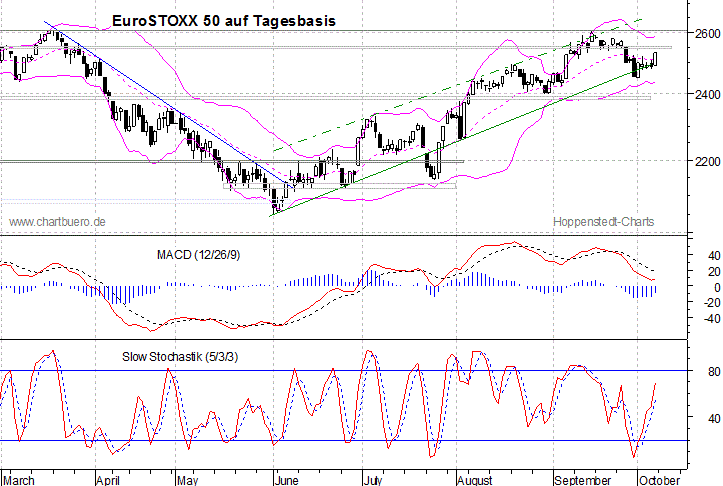Click the March label on time axis

coord(19,480)
